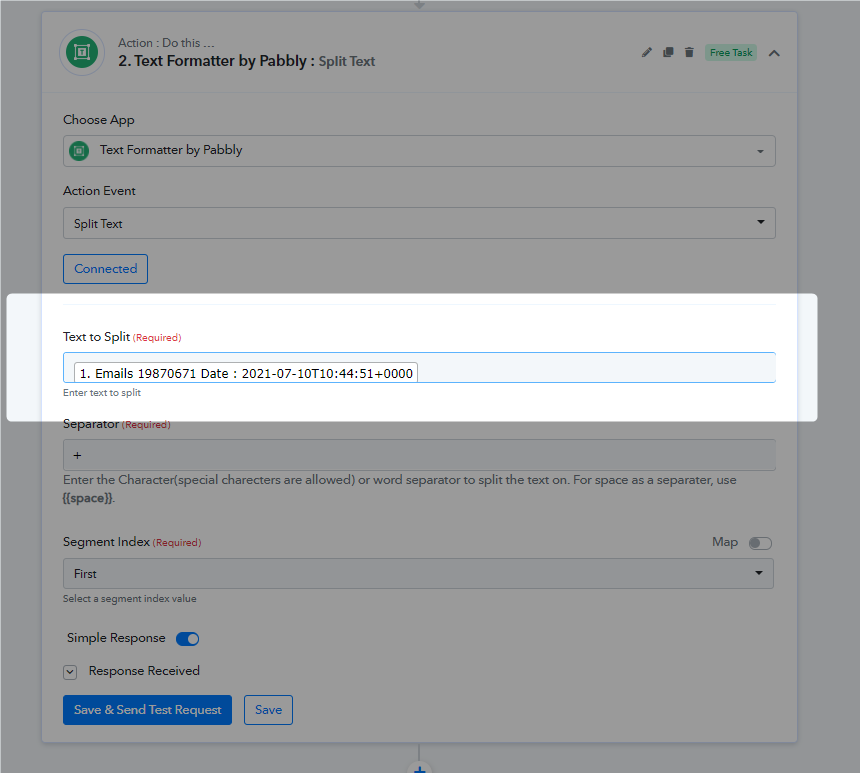Click the duplicate step copy icon
The width and height of the screenshot is (860, 773).
pos(668,53)
